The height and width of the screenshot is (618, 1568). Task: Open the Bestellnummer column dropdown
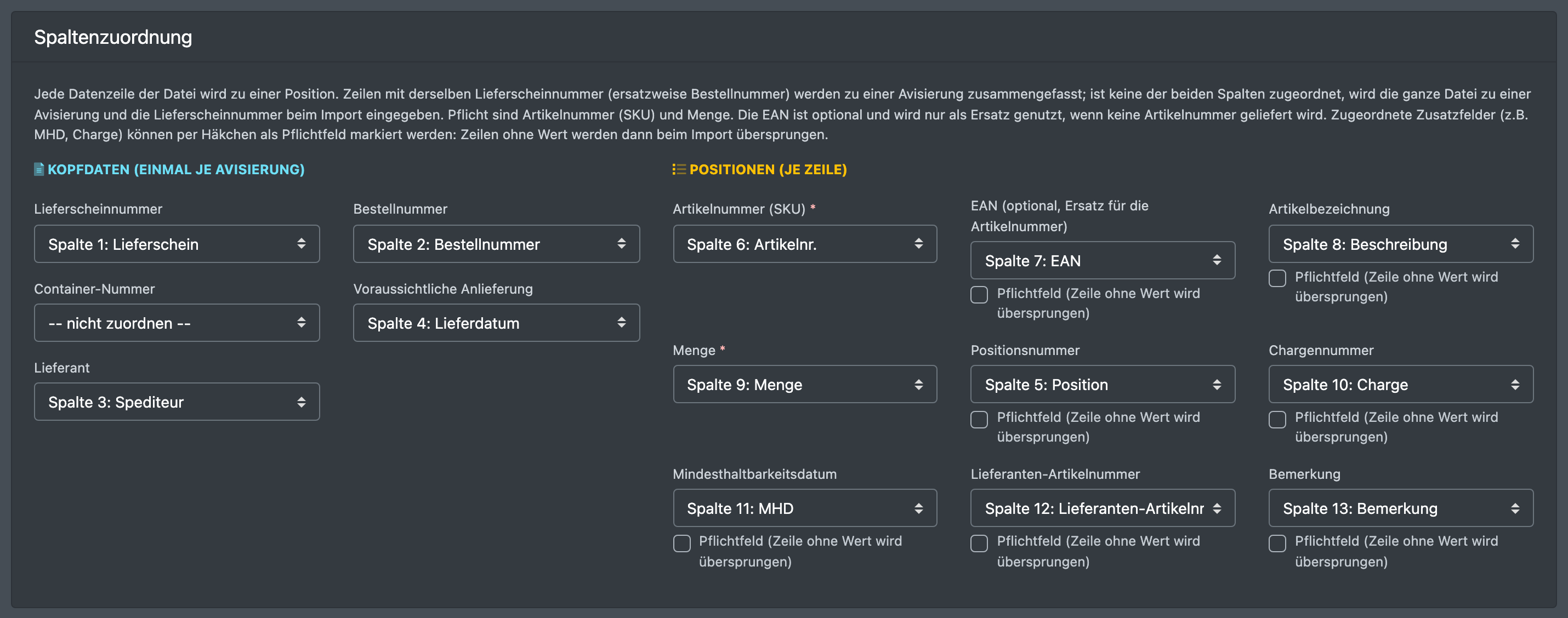pos(496,244)
